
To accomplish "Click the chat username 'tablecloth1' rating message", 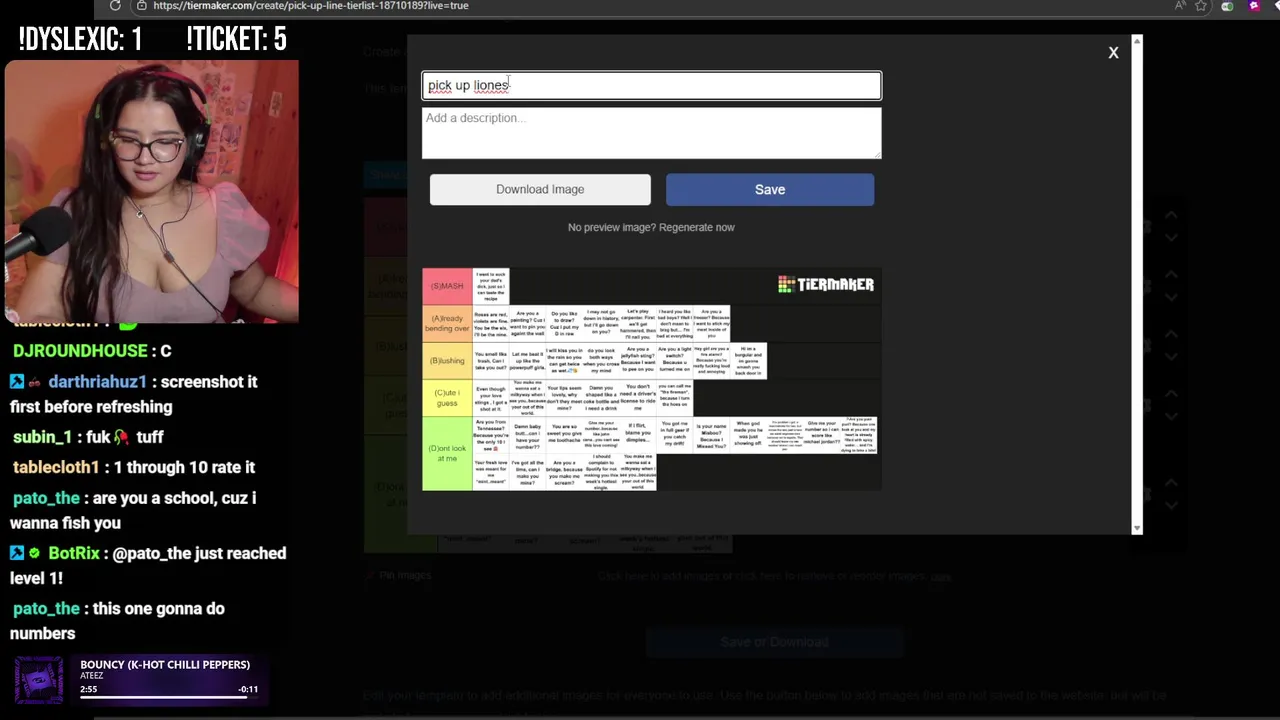I will click(x=56, y=467).
